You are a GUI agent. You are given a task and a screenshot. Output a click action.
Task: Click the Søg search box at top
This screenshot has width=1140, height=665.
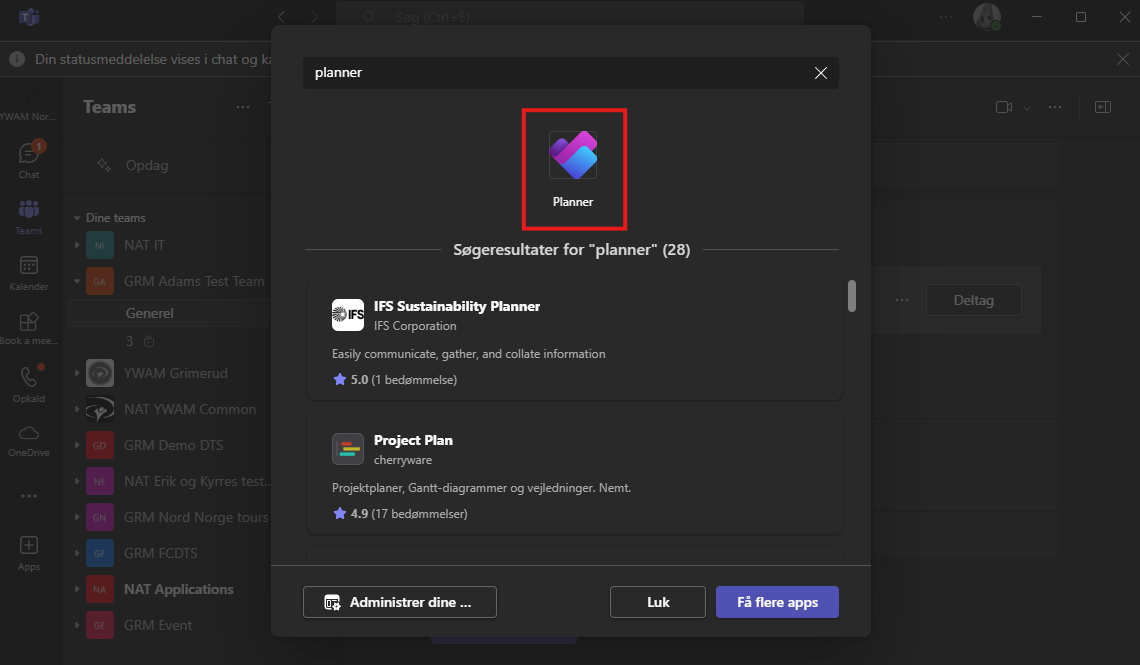coord(570,16)
